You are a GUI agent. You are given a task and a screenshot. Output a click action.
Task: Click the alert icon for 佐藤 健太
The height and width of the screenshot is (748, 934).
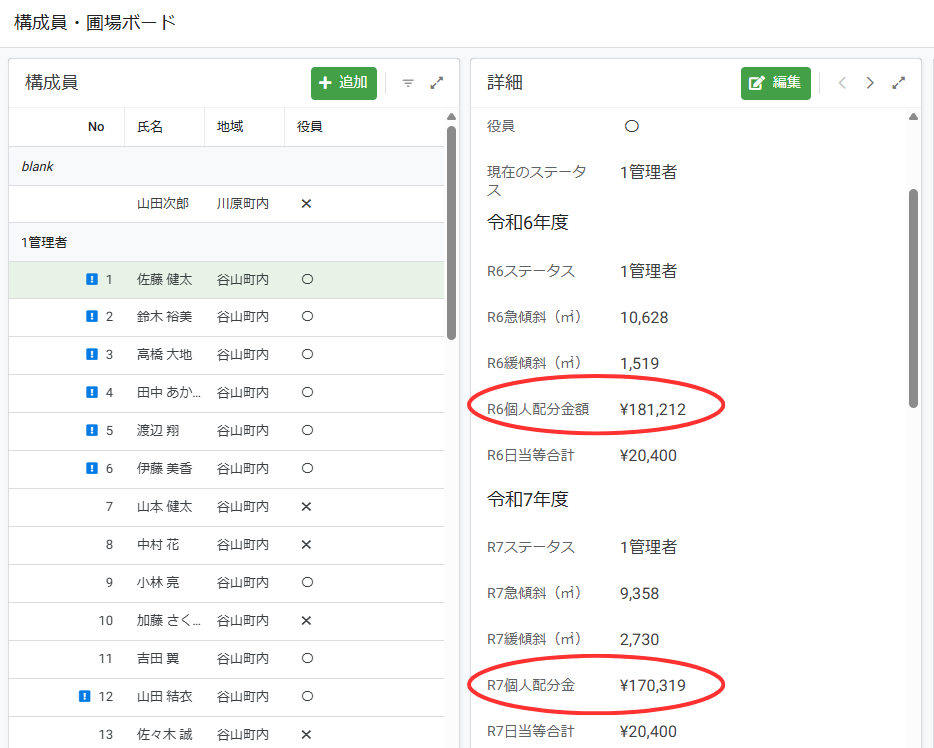tap(92, 279)
